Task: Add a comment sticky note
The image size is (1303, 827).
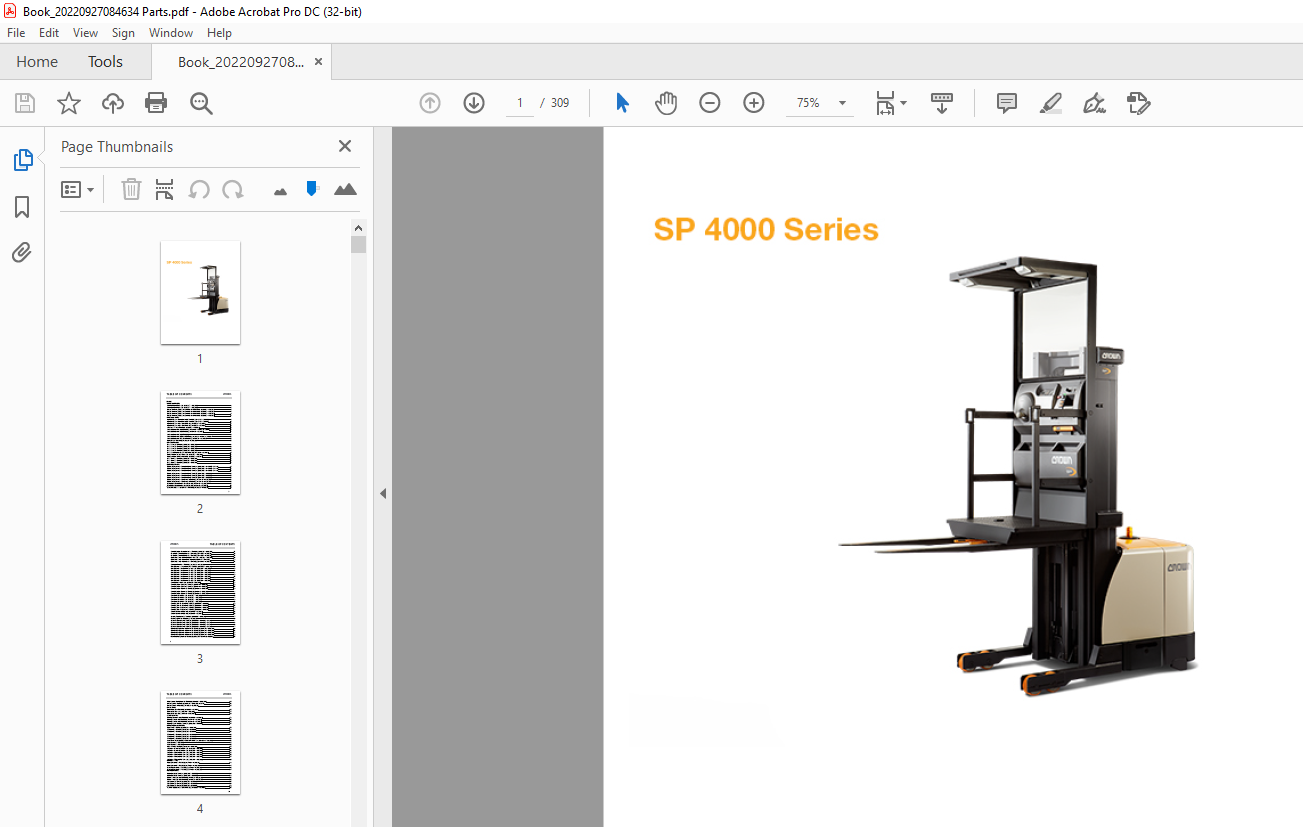Action: click(x=1007, y=103)
